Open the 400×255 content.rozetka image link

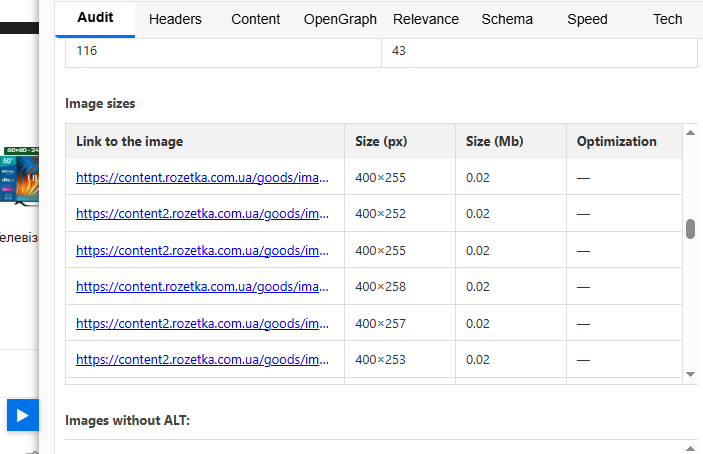tap(202, 177)
